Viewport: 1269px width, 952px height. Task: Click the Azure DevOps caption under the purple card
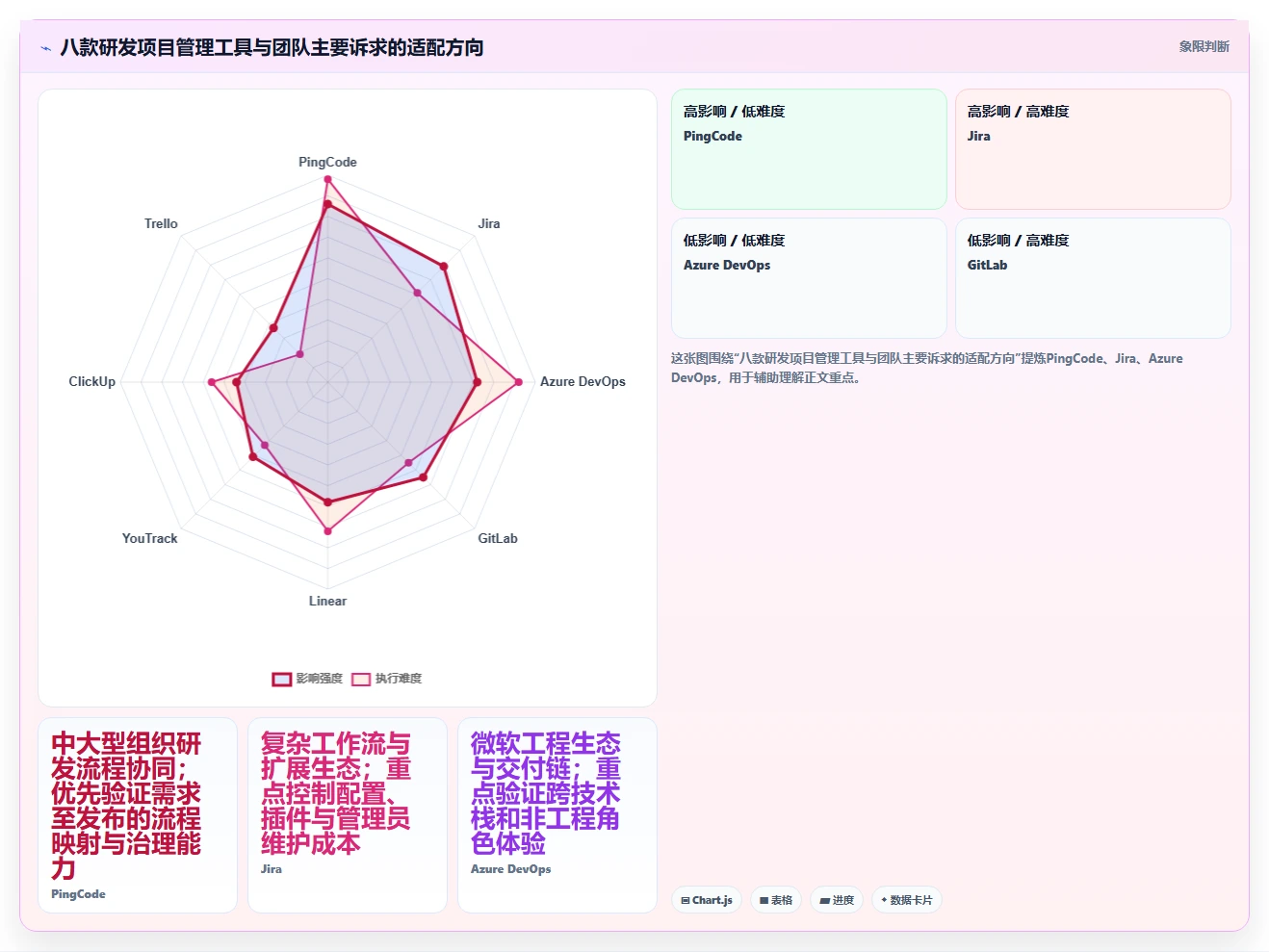point(510,869)
